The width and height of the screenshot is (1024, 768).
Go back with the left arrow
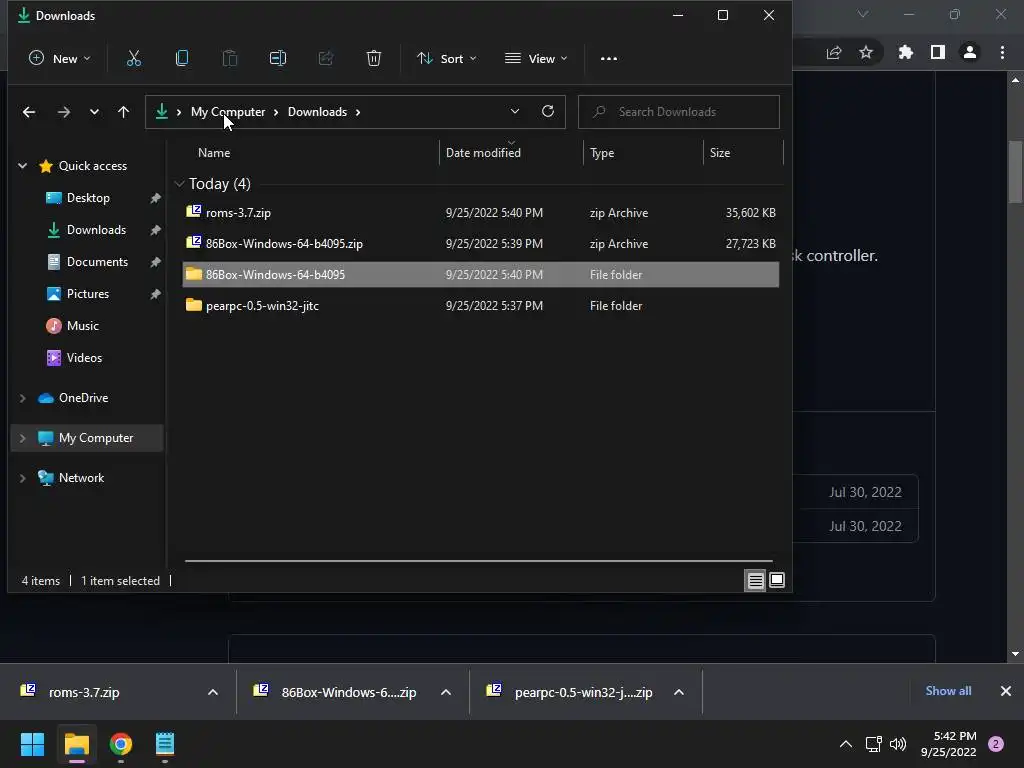(x=29, y=112)
